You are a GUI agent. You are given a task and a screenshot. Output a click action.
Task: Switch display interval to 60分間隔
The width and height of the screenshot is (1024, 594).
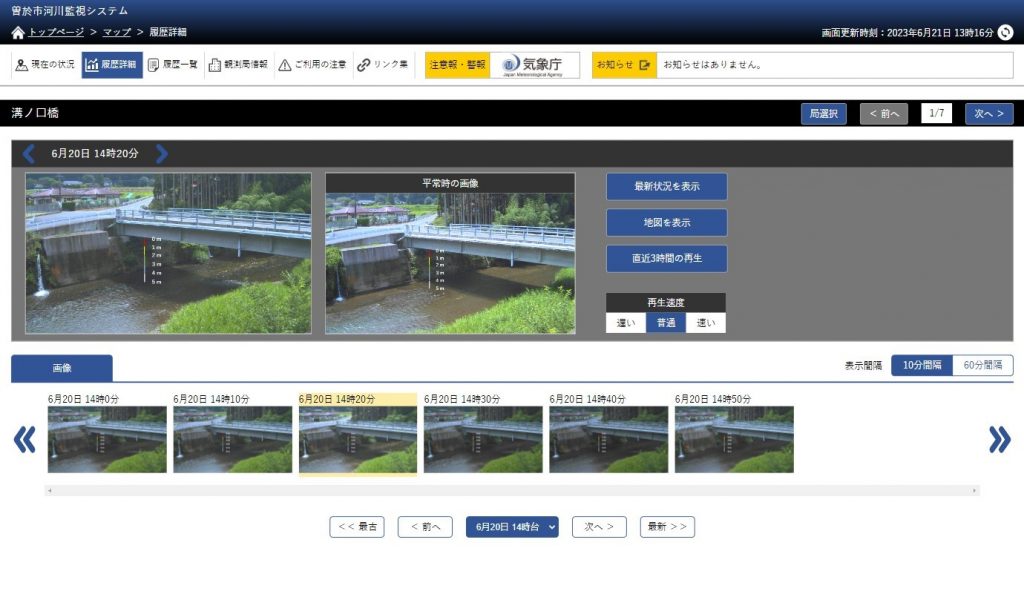(x=982, y=366)
